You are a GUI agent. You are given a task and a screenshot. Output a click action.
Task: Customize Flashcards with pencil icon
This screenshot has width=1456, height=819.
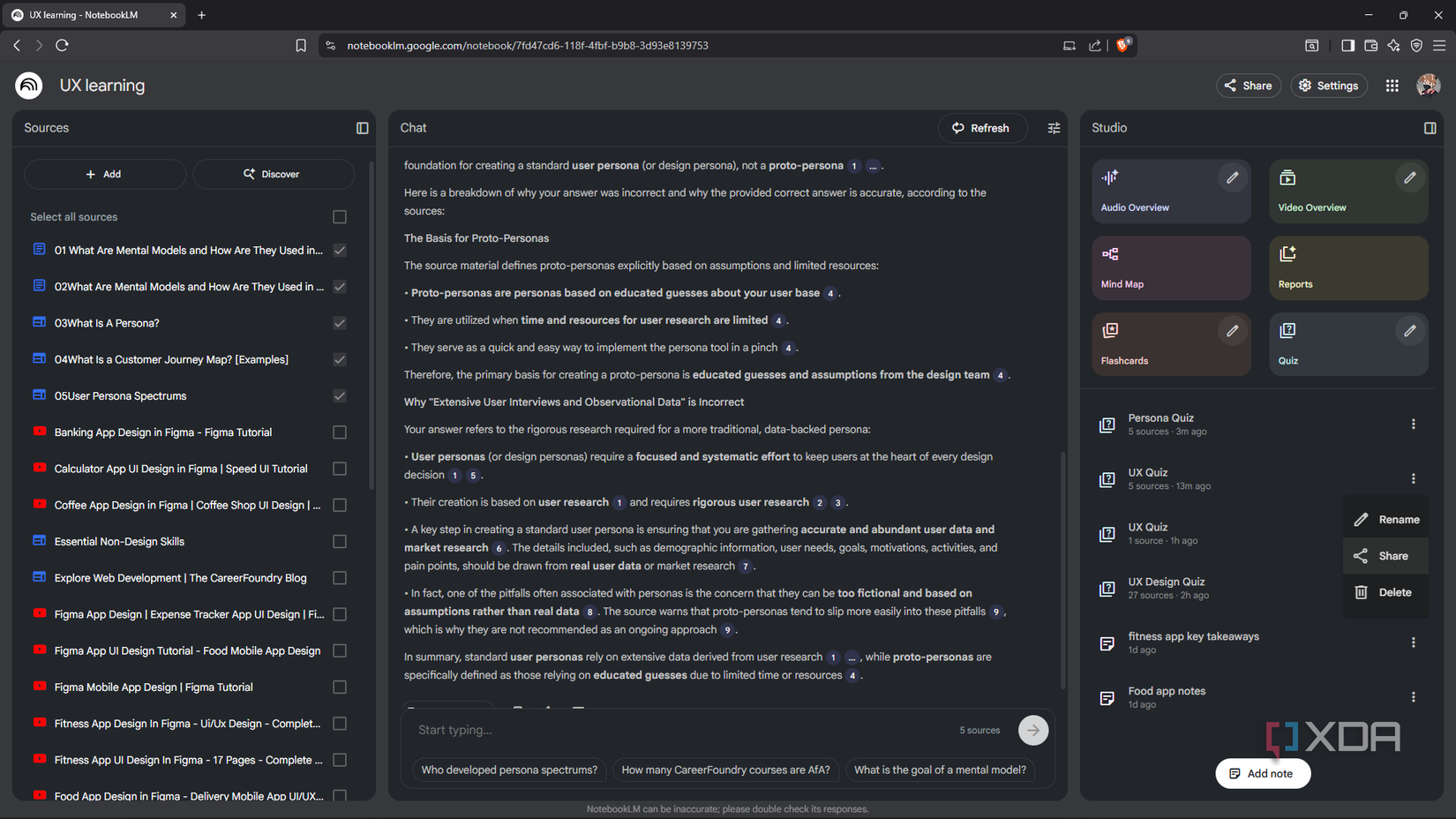click(x=1232, y=331)
